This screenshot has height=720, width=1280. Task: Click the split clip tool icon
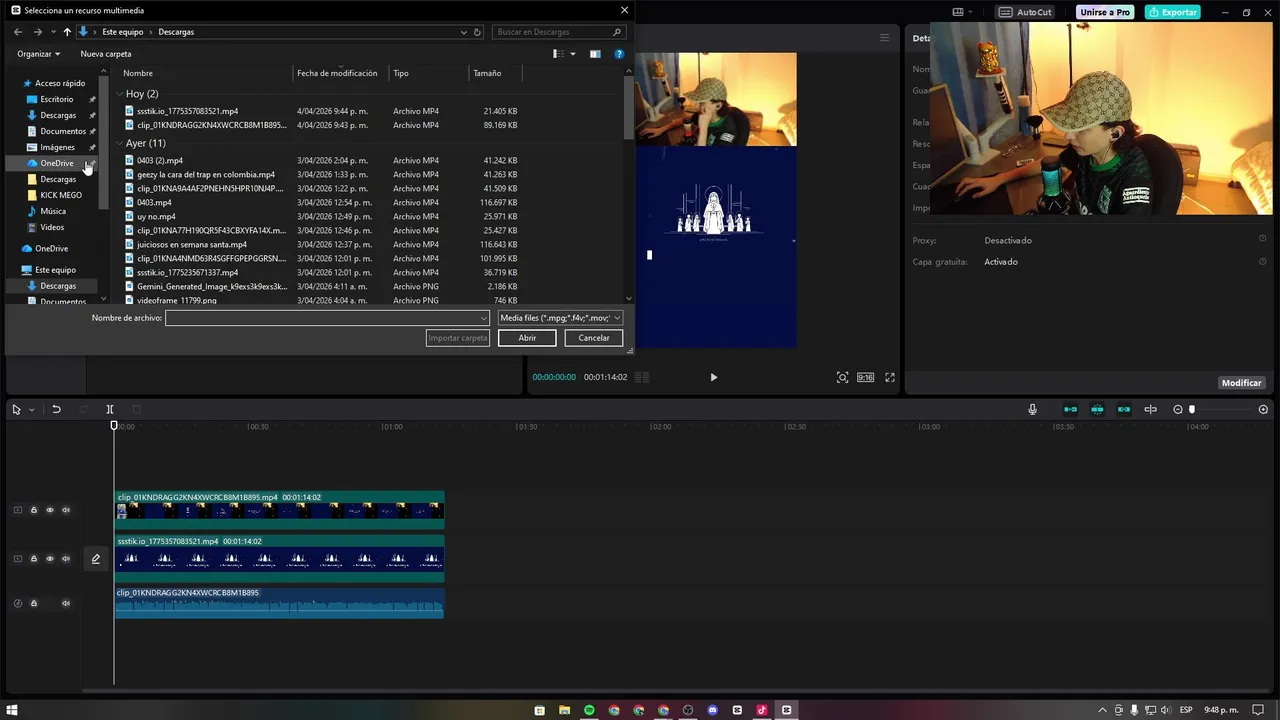[110, 409]
